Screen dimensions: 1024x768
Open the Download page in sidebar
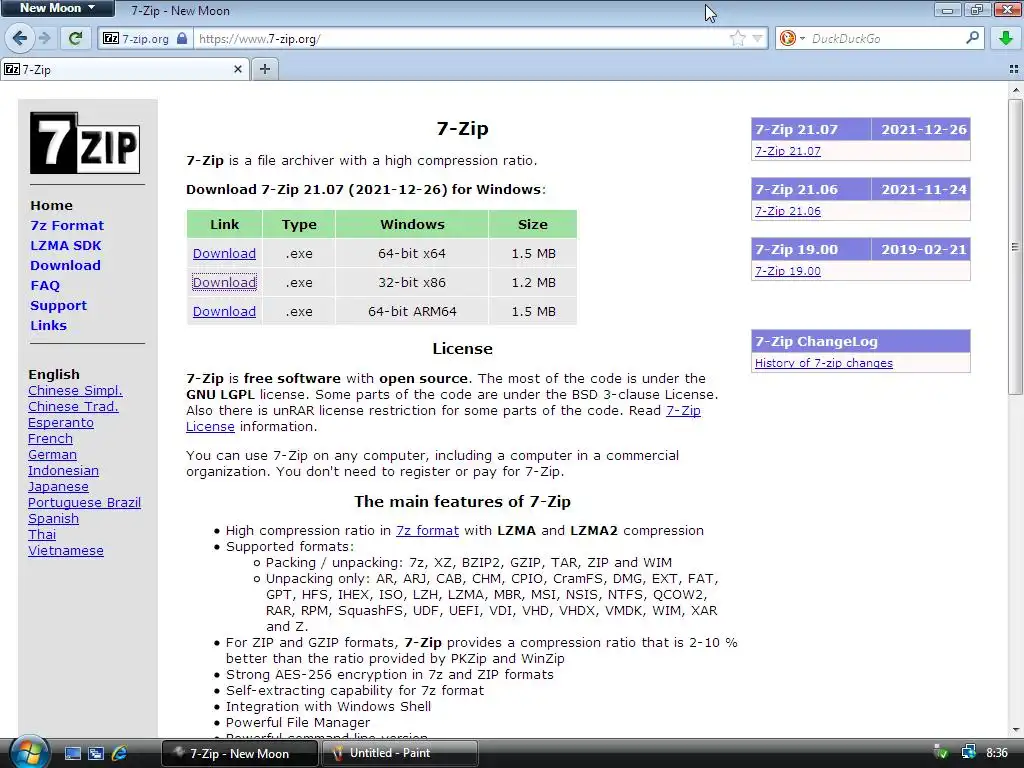(x=65, y=265)
